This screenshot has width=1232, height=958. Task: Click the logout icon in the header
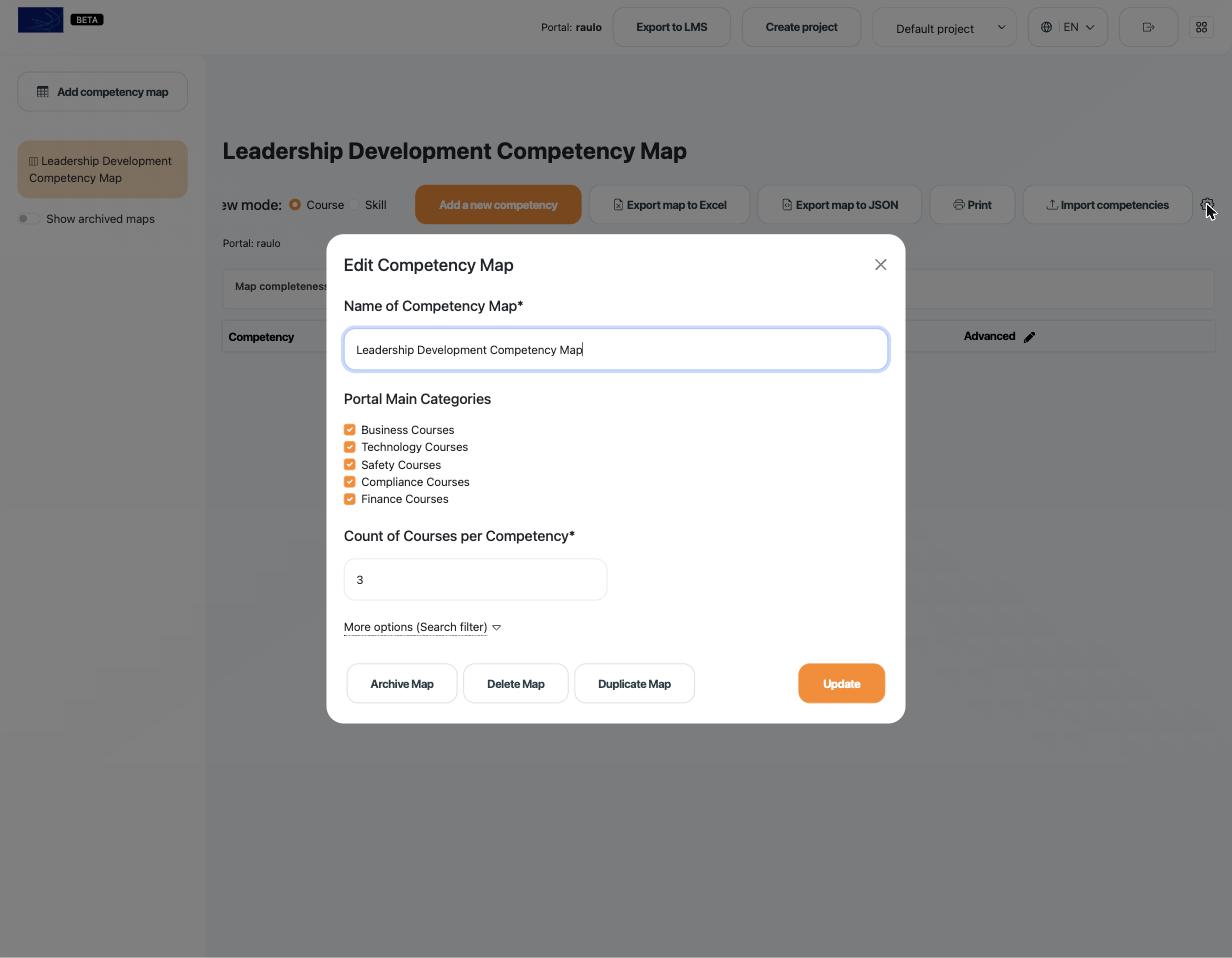pyautogui.click(x=1148, y=27)
